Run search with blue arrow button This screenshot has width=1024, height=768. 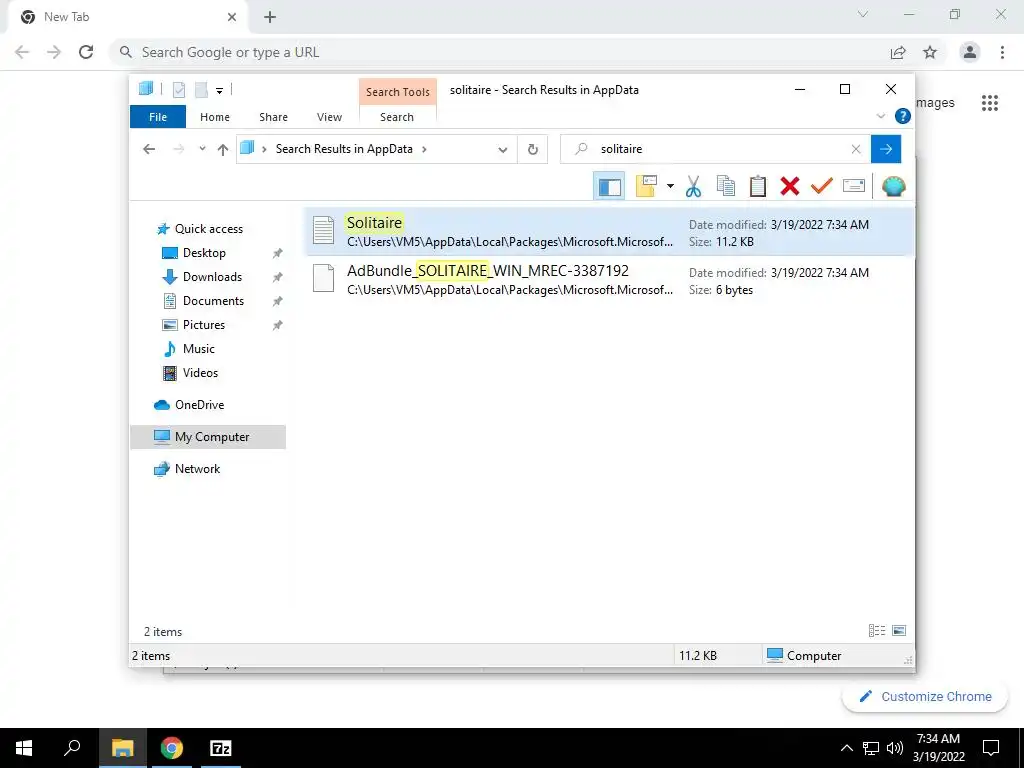click(886, 150)
